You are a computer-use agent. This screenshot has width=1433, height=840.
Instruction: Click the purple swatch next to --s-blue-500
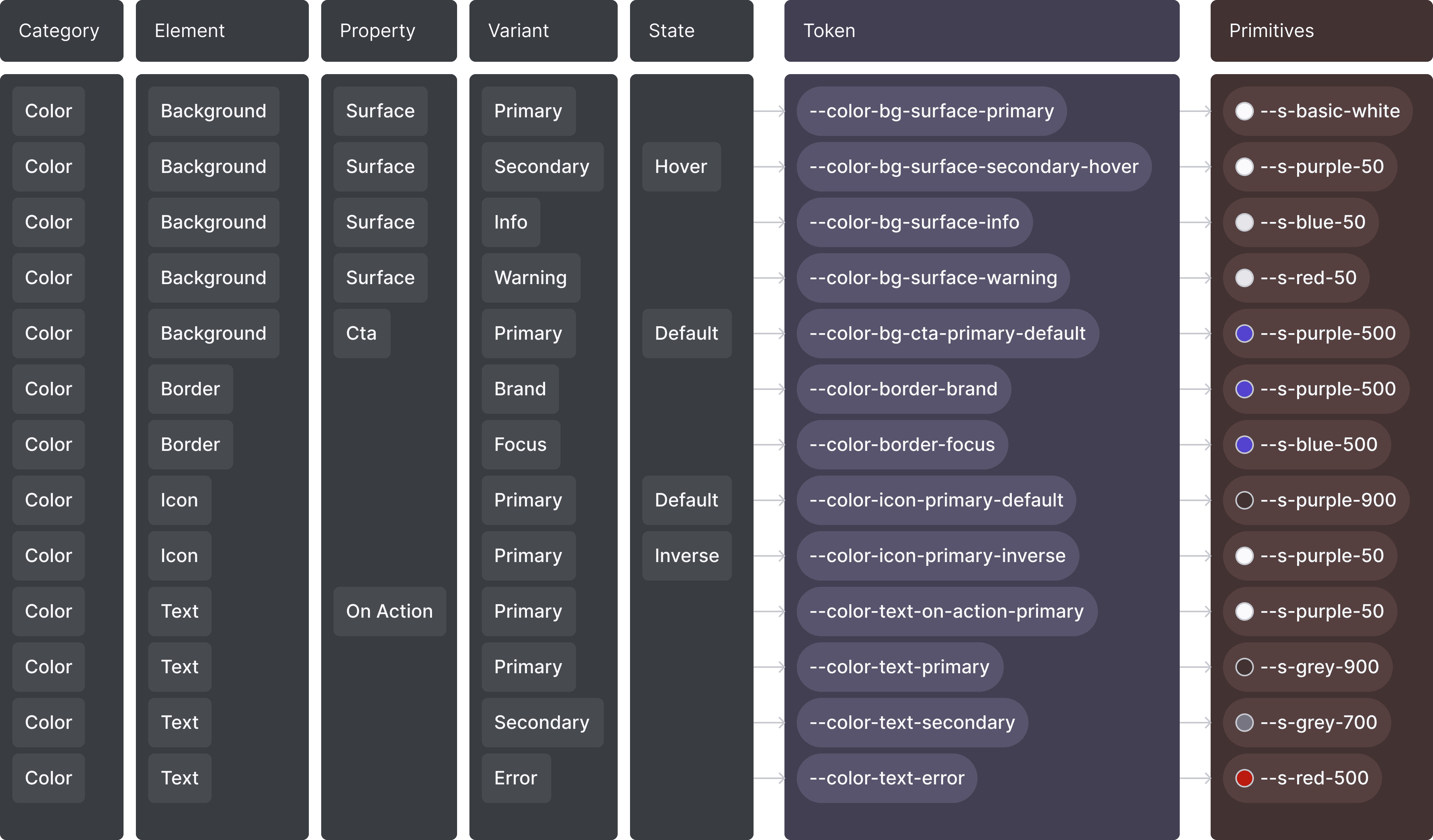tap(1244, 445)
